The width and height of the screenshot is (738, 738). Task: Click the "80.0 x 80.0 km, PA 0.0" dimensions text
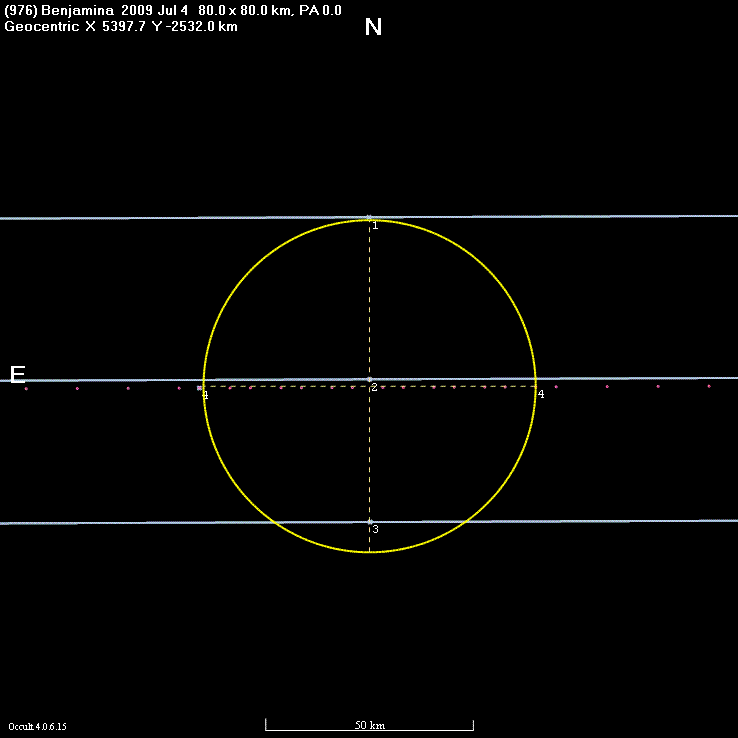270,10
